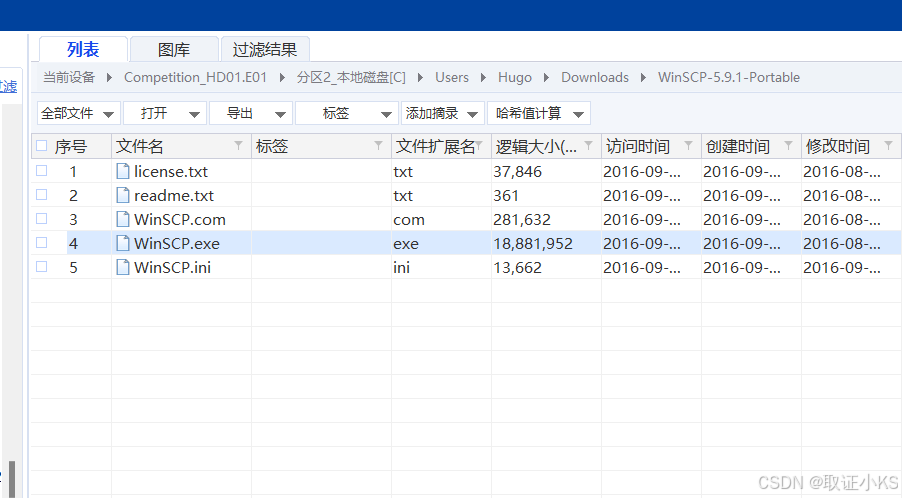Click the size value 18,881,952
902x498 pixels.
533,244
